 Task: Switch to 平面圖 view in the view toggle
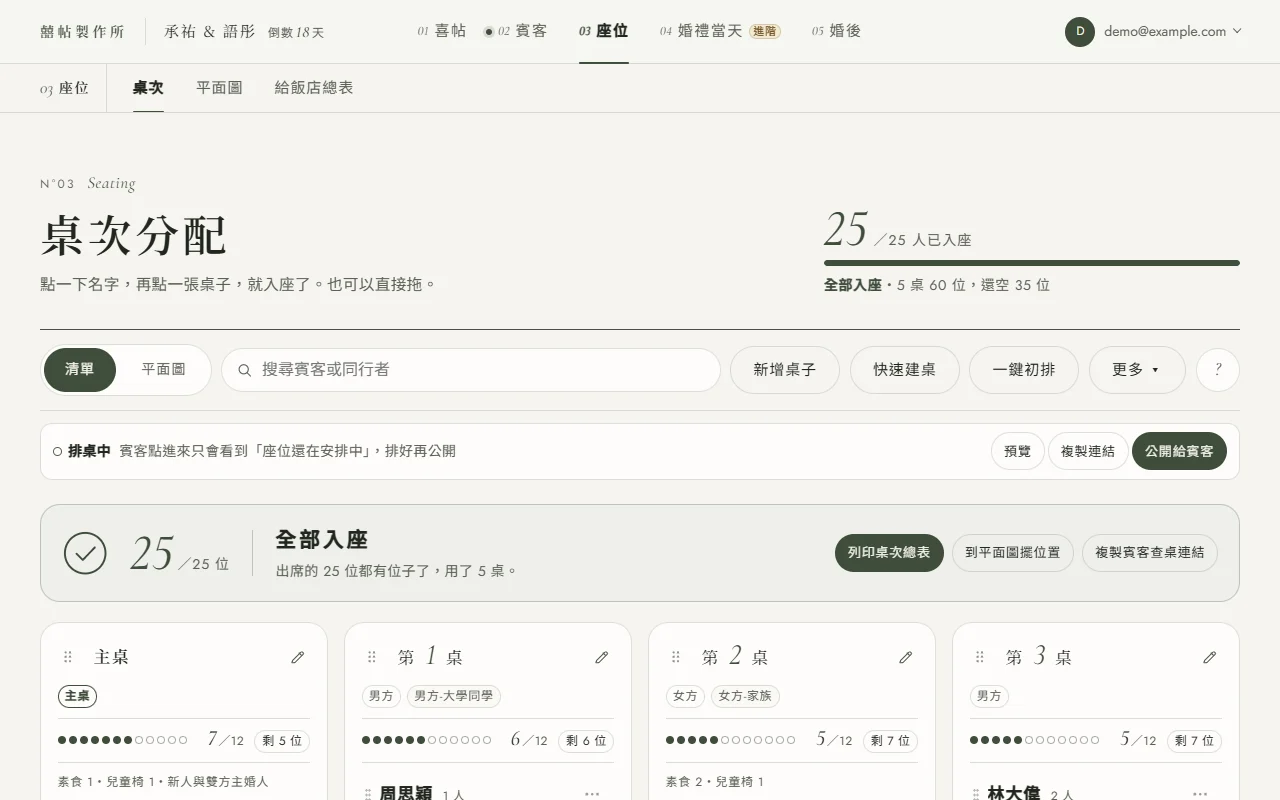pos(163,370)
